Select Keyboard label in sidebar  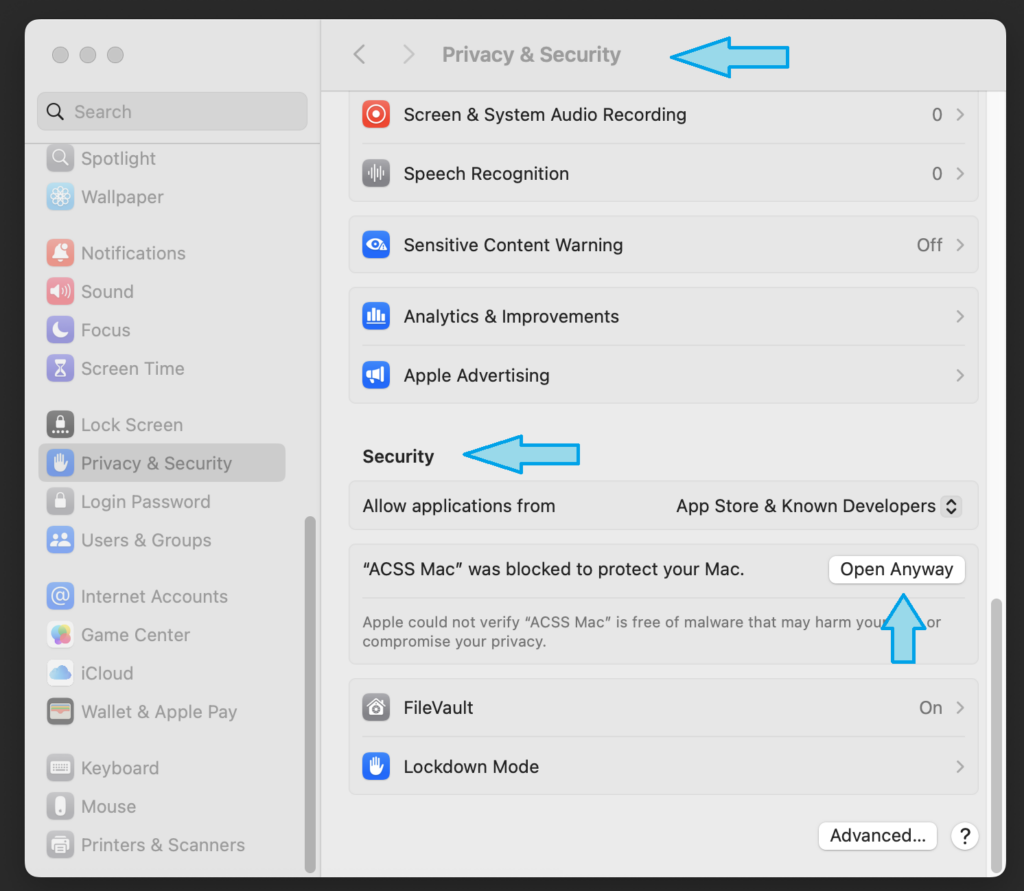(120, 768)
